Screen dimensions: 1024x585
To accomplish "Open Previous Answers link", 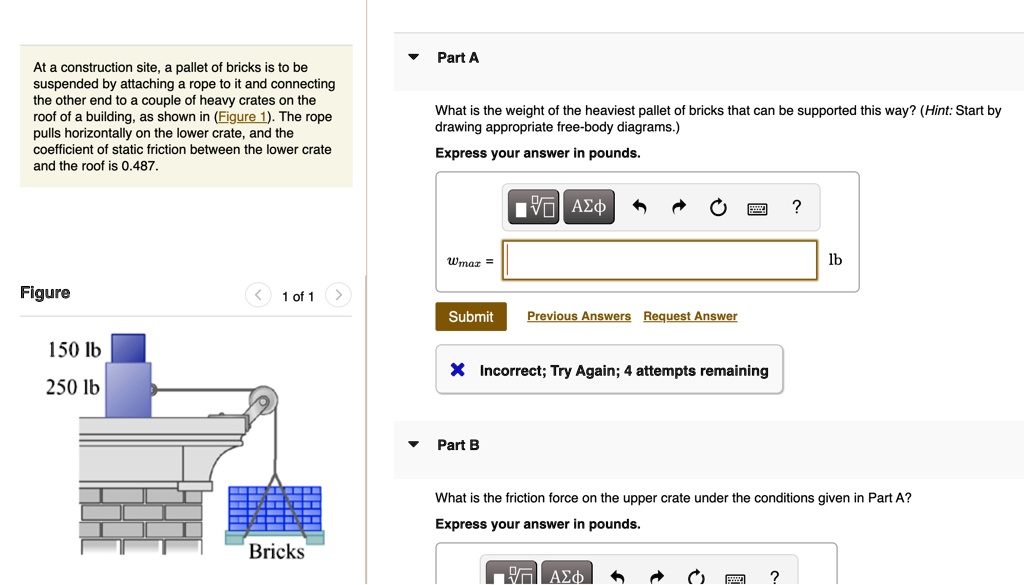I will 579,316.
